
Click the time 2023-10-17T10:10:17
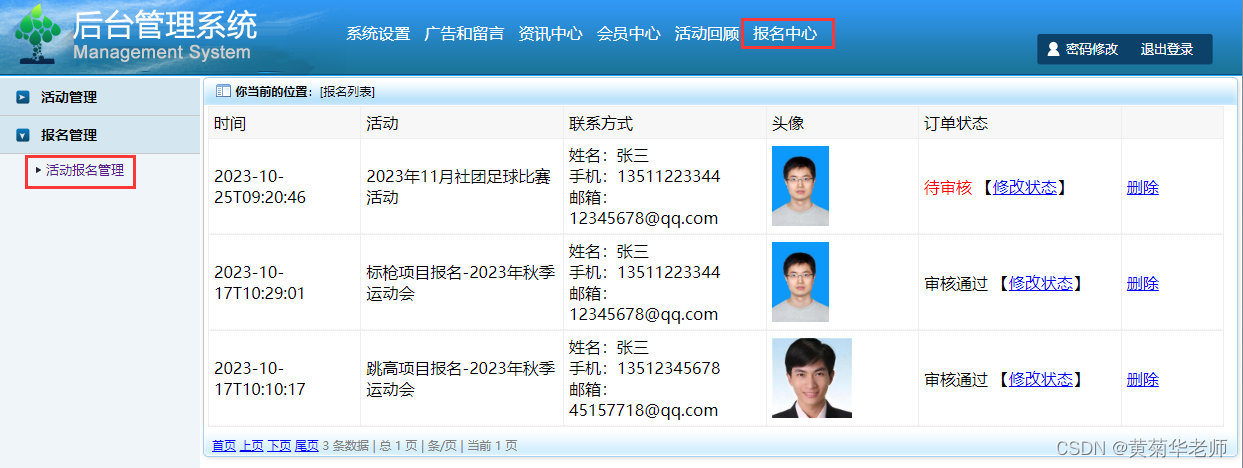pos(260,379)
